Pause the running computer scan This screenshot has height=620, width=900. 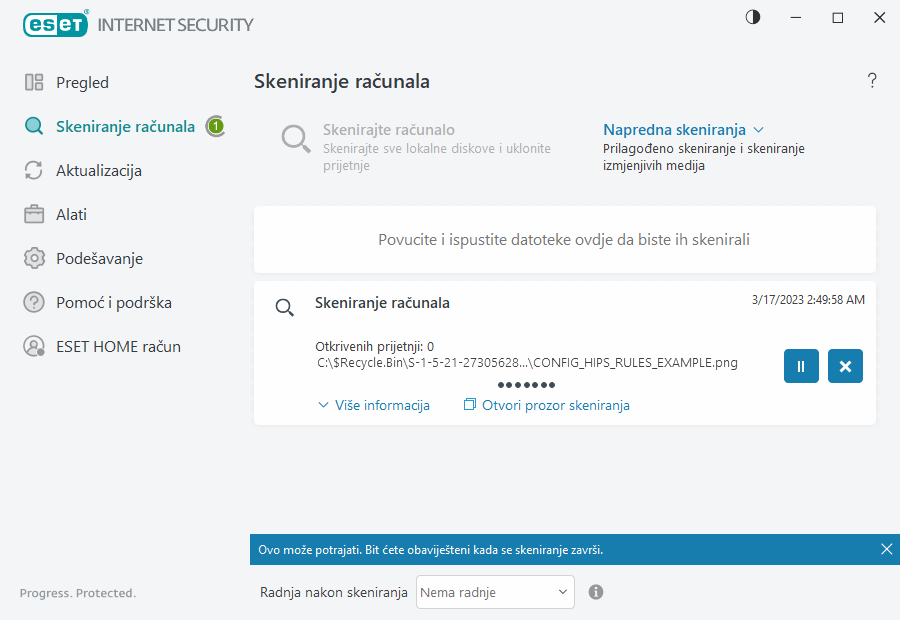(x=800, y=366)
